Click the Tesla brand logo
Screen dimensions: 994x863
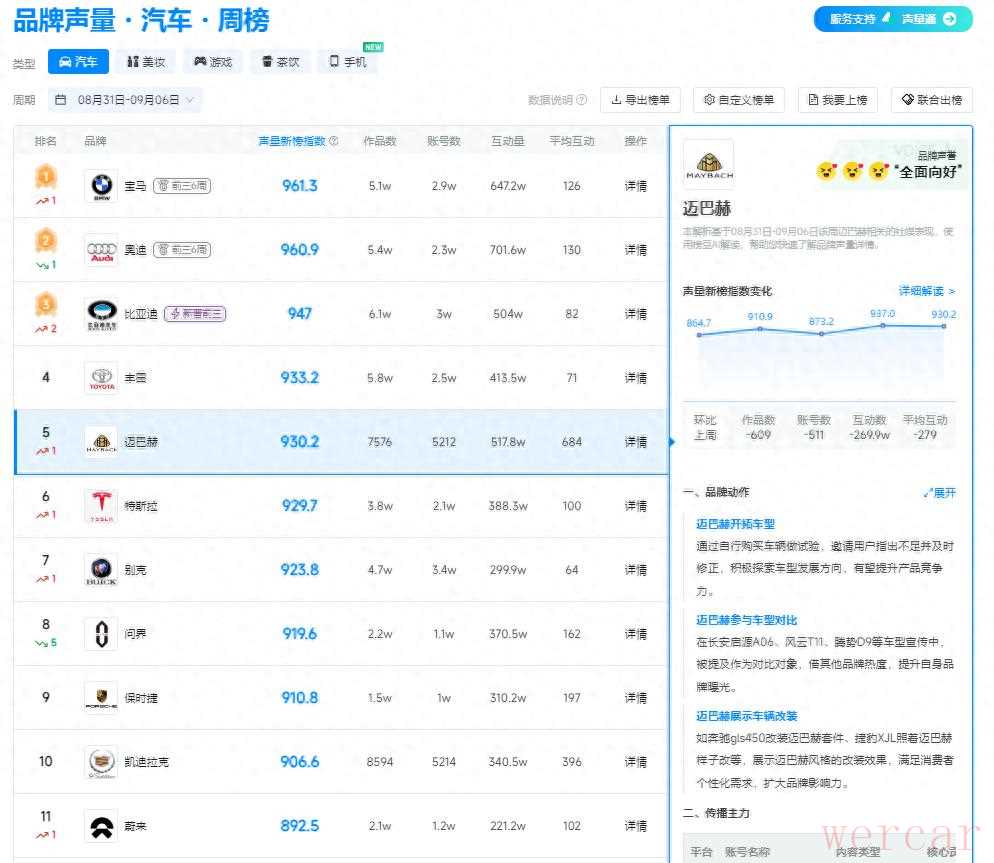pos(100,506)
